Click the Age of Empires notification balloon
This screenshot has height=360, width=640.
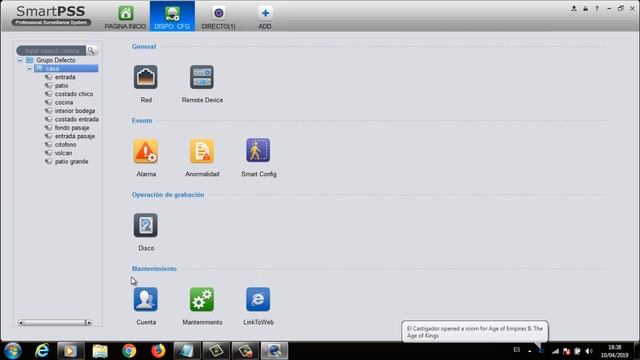pos(475,332)
